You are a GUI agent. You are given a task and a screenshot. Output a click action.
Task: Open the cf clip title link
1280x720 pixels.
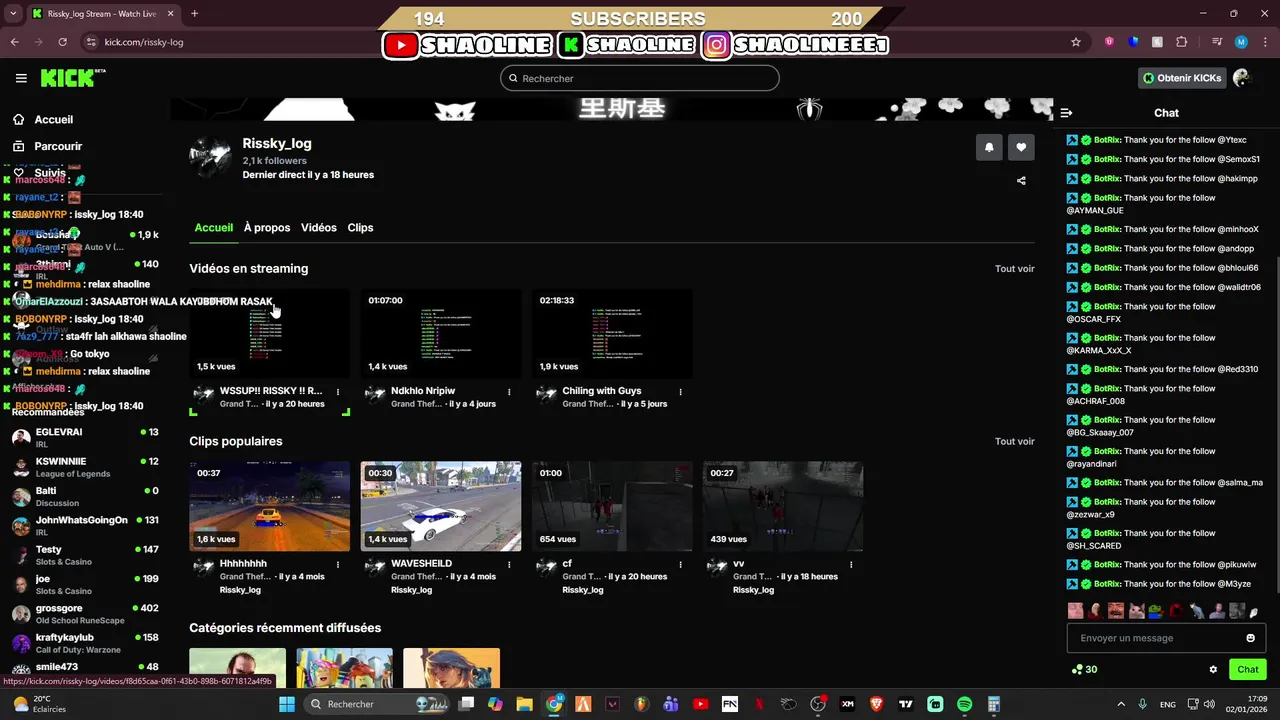pos(567,564)
